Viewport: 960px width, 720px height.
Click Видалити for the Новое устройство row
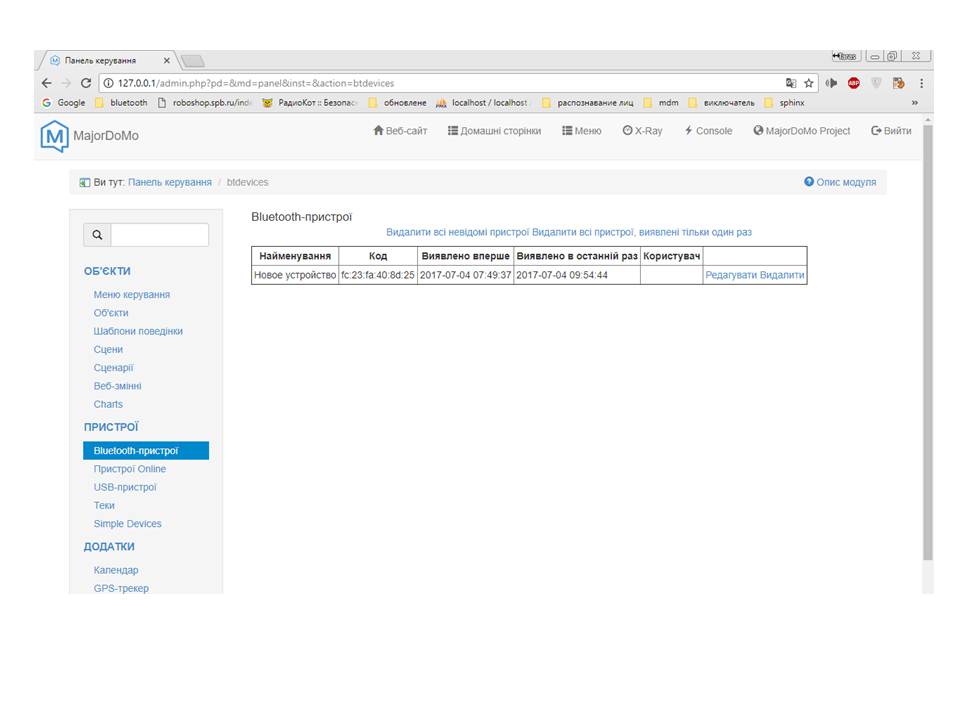782,275
